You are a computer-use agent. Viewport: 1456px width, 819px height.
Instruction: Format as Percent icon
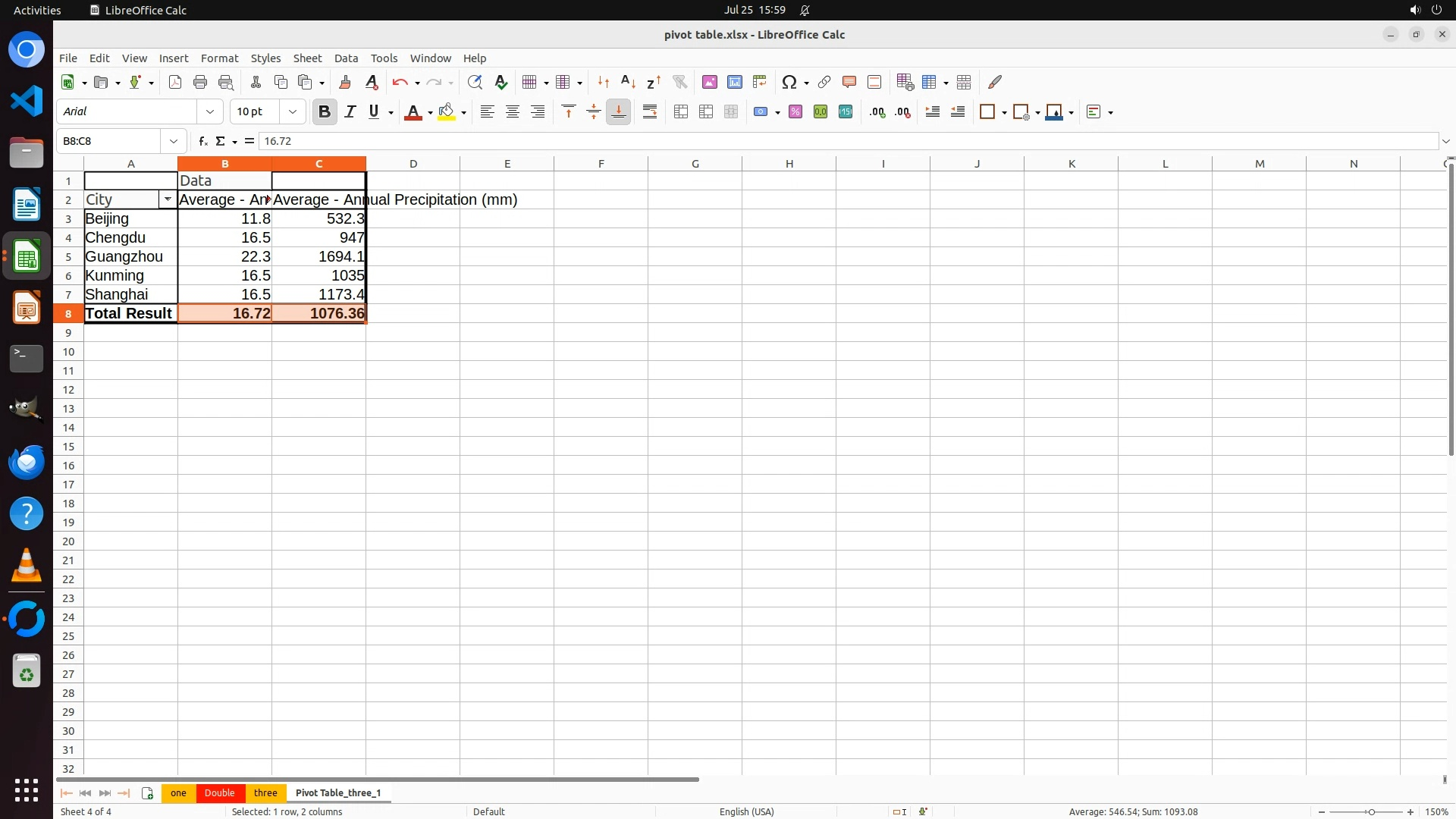795,111
